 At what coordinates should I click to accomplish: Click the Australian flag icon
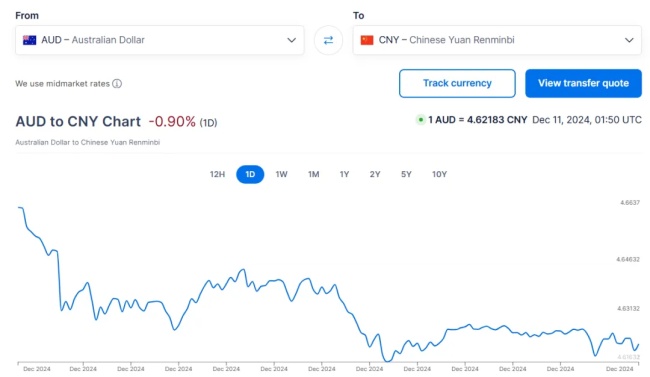coord(29,40)
